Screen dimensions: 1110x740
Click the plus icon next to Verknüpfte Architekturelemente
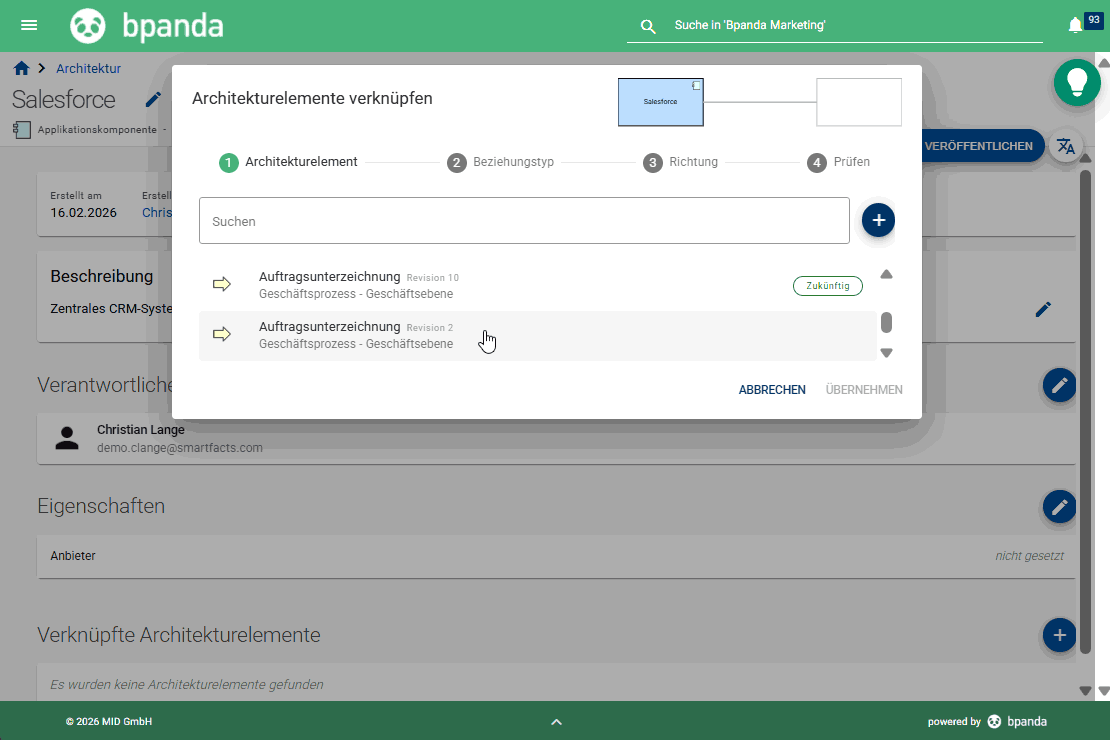pyautogui.click(x=1059, y=635)
